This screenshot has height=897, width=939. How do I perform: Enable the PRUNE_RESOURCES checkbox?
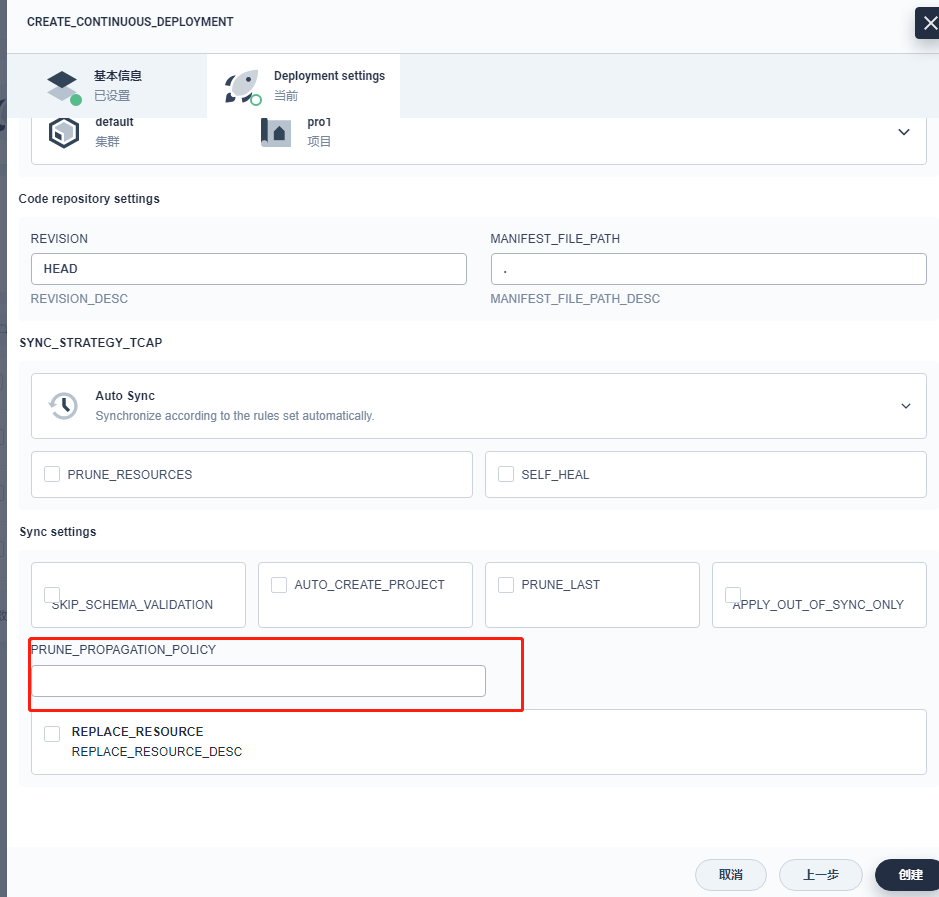51,473
